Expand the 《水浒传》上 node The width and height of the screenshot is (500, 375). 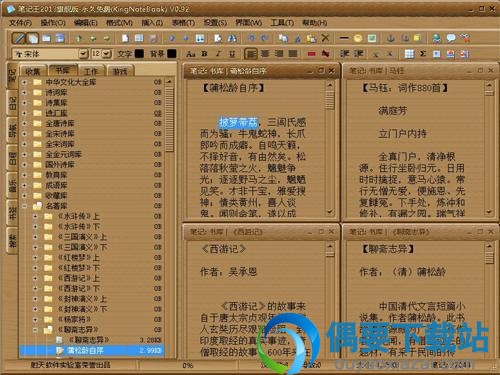35,216
